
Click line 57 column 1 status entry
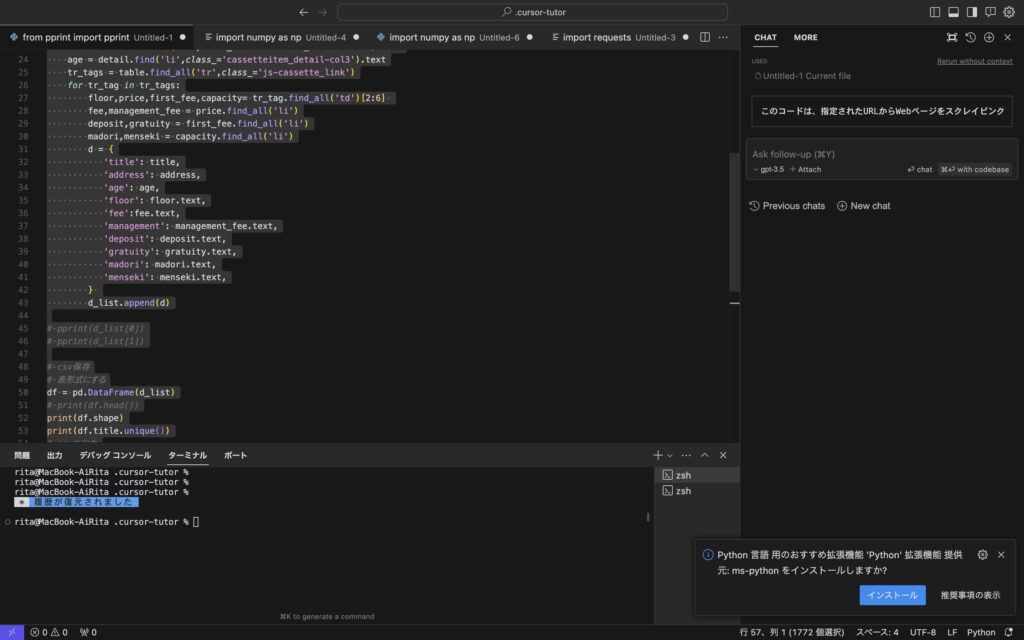[792, 632]
